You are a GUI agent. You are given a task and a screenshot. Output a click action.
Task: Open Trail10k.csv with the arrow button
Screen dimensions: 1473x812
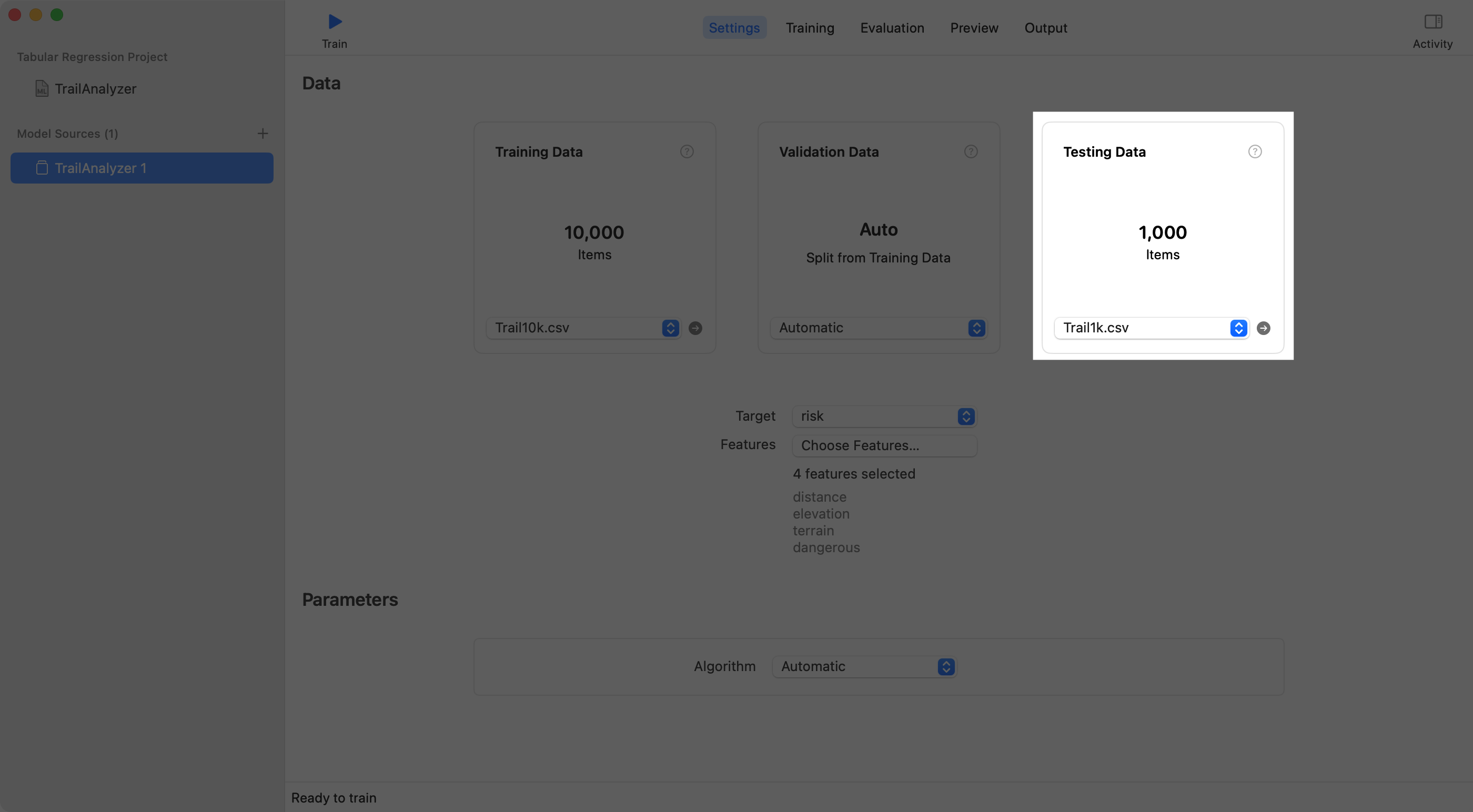[x=695, y=328]
